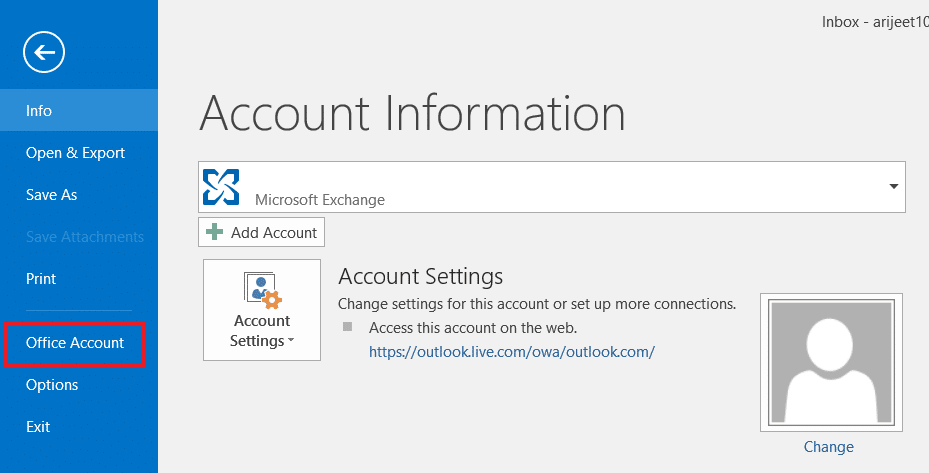Image resolution: width=929 pixels, height=473 pixels.
Task: Click the Account Information page heading
Action: tap(412, 114)
